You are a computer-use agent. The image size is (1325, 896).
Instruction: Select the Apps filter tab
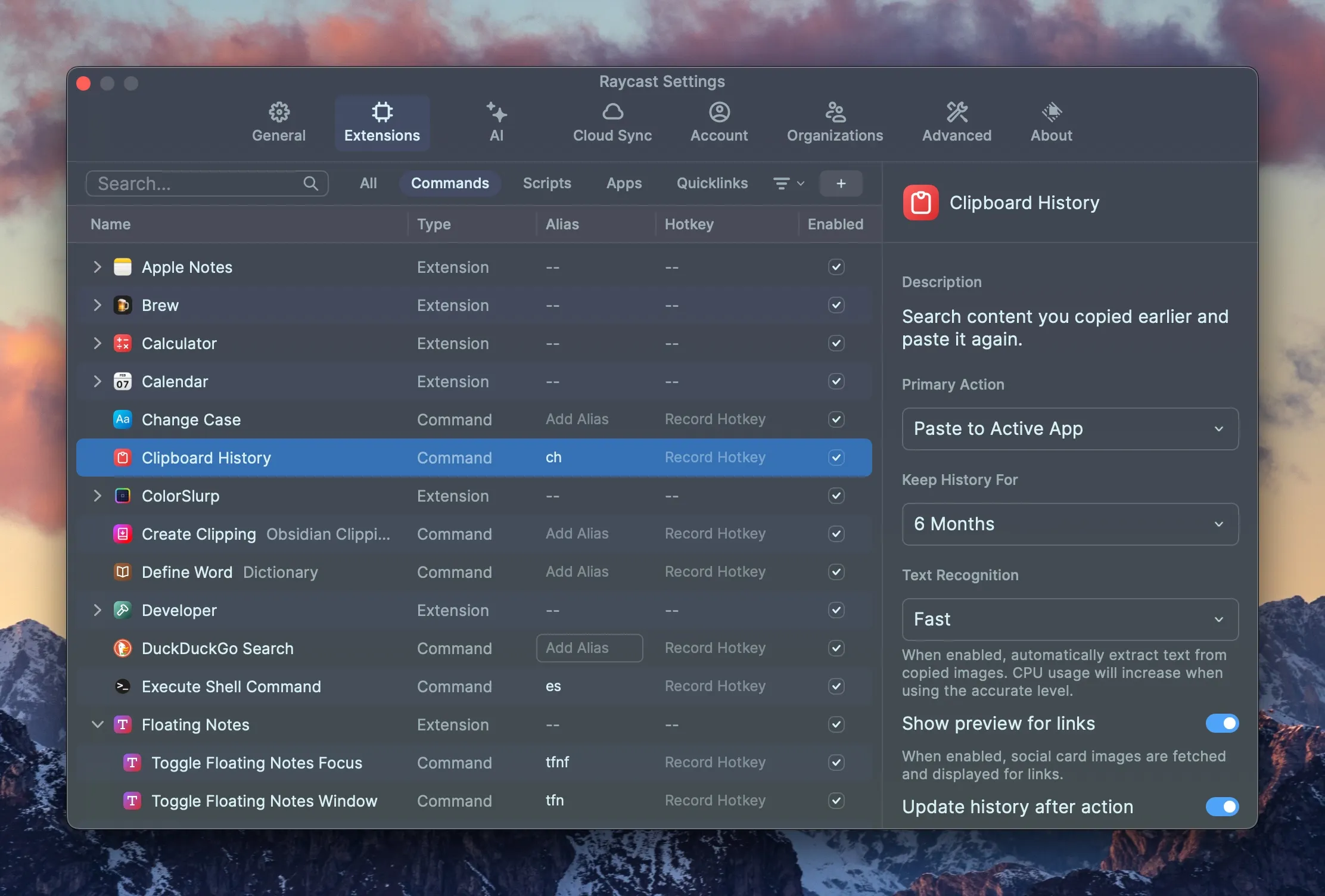624,183
